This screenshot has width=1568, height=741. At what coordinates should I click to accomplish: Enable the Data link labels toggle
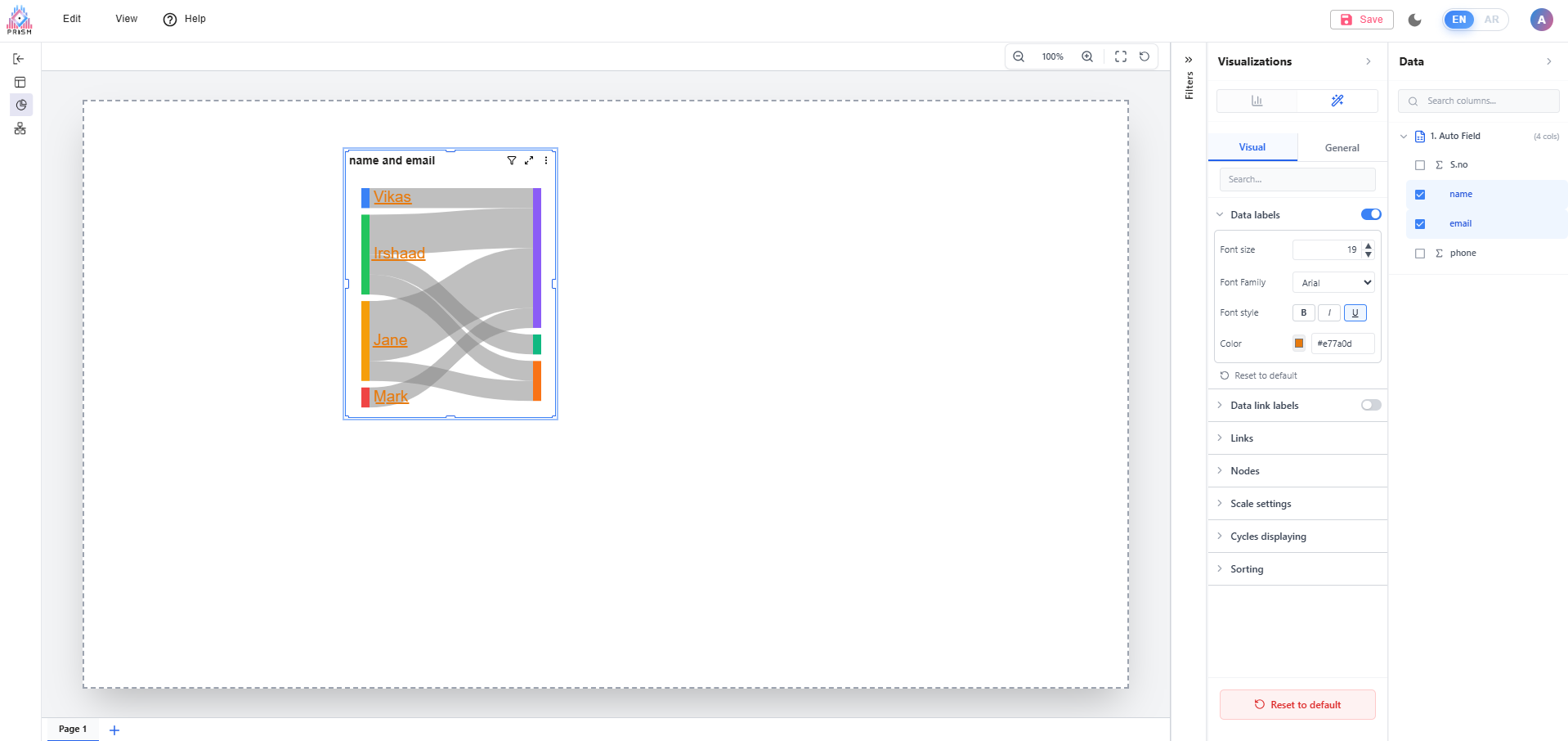[x=1371, y=405]
